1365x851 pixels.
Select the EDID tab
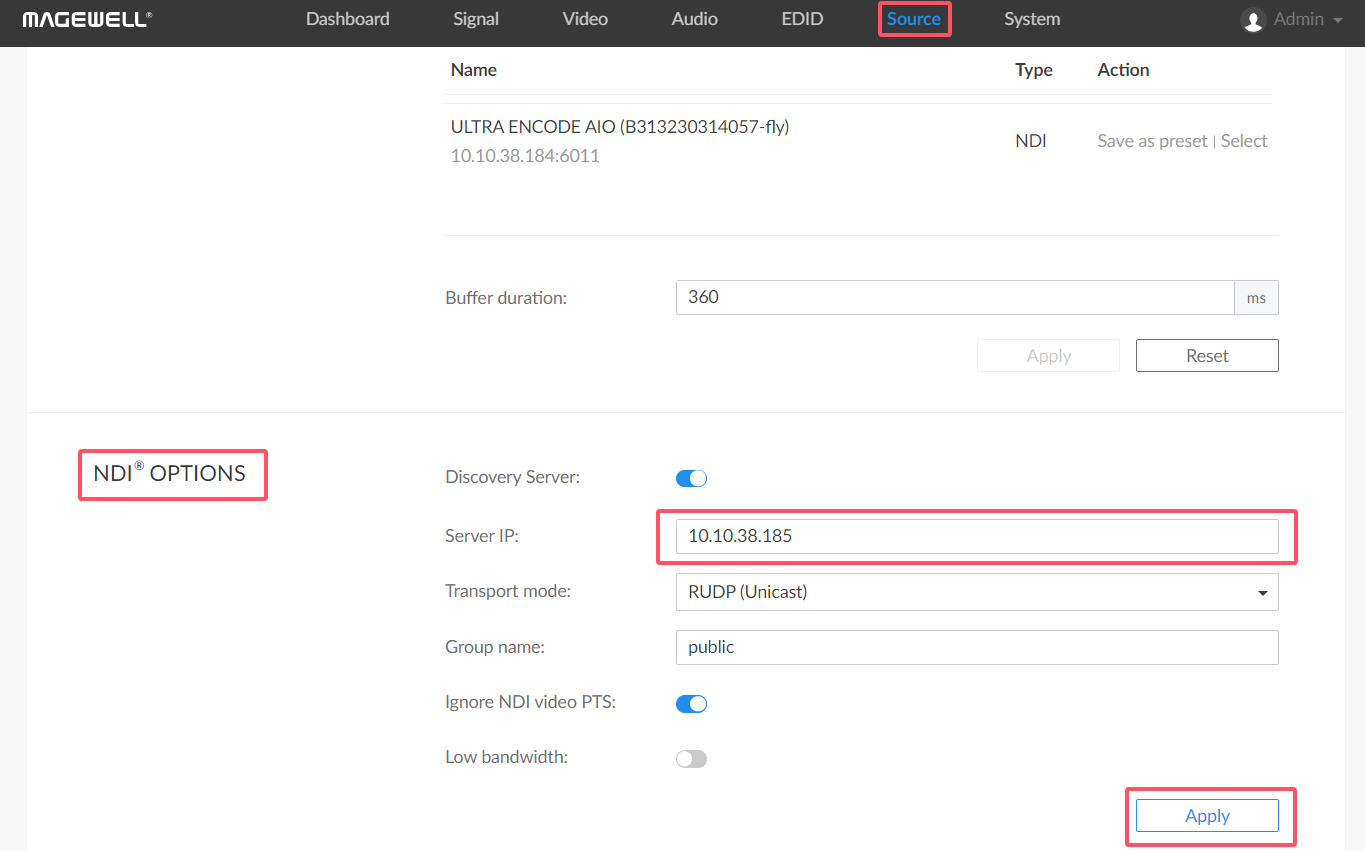[x=802, y=19]
